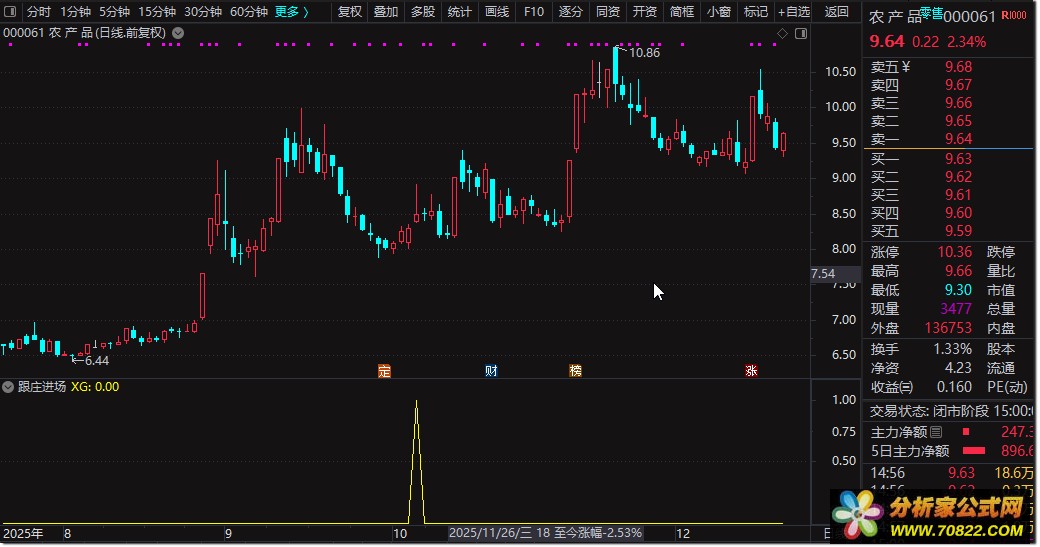Toggle the left panel icon in toolbar

click(x=10, y=11)
